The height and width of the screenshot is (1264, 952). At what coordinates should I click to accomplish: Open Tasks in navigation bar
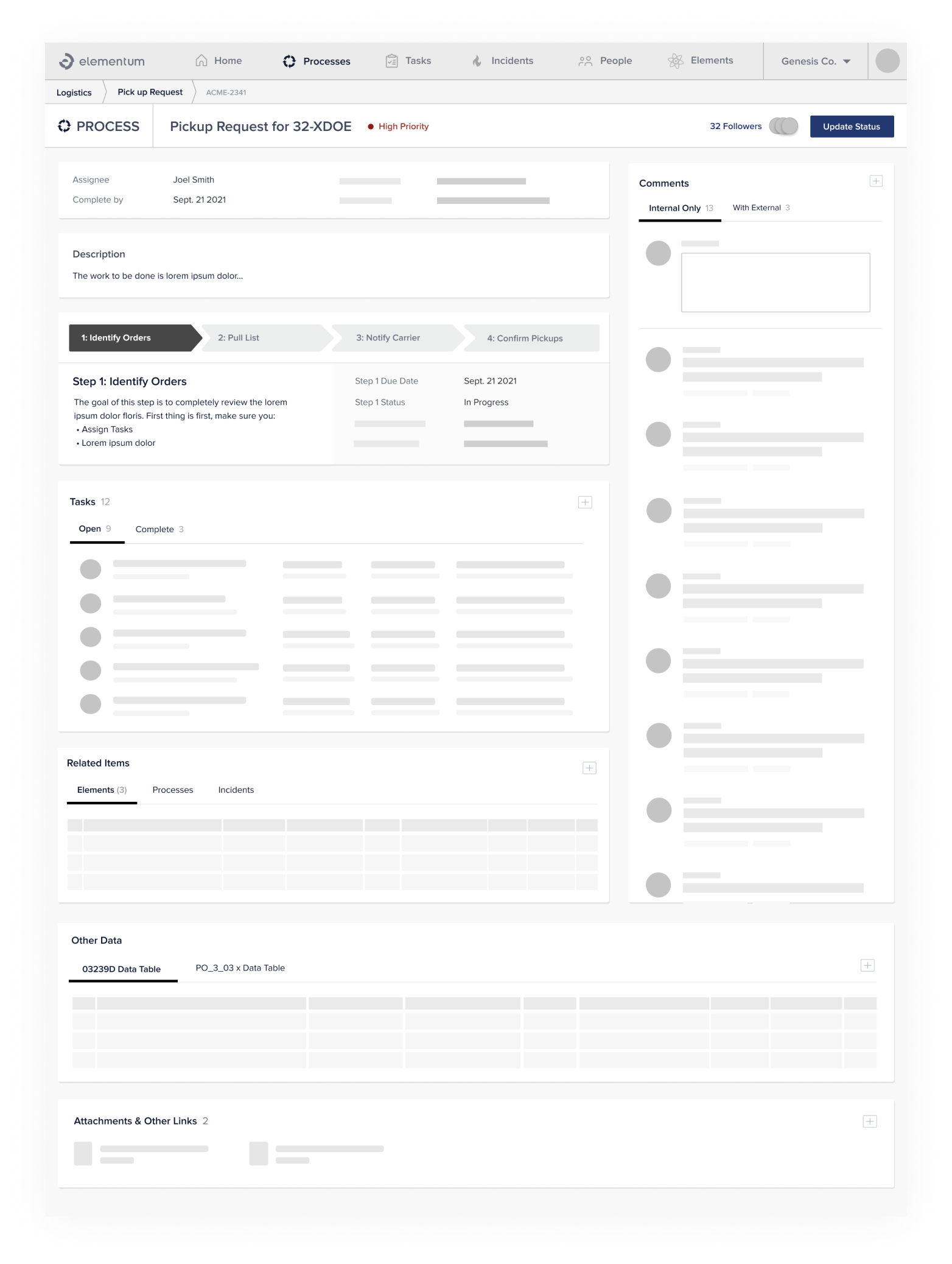[418, 60]
